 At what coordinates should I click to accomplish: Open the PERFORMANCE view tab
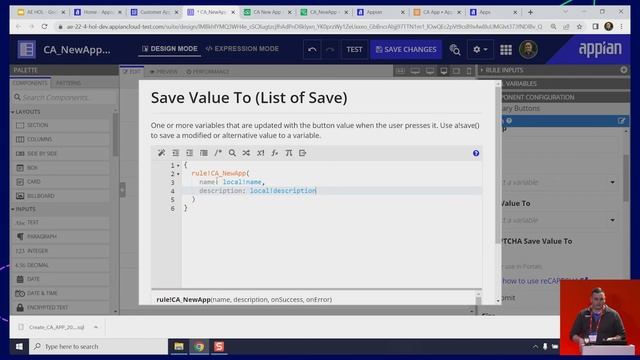pyautogui.click(x=207, y=72)
